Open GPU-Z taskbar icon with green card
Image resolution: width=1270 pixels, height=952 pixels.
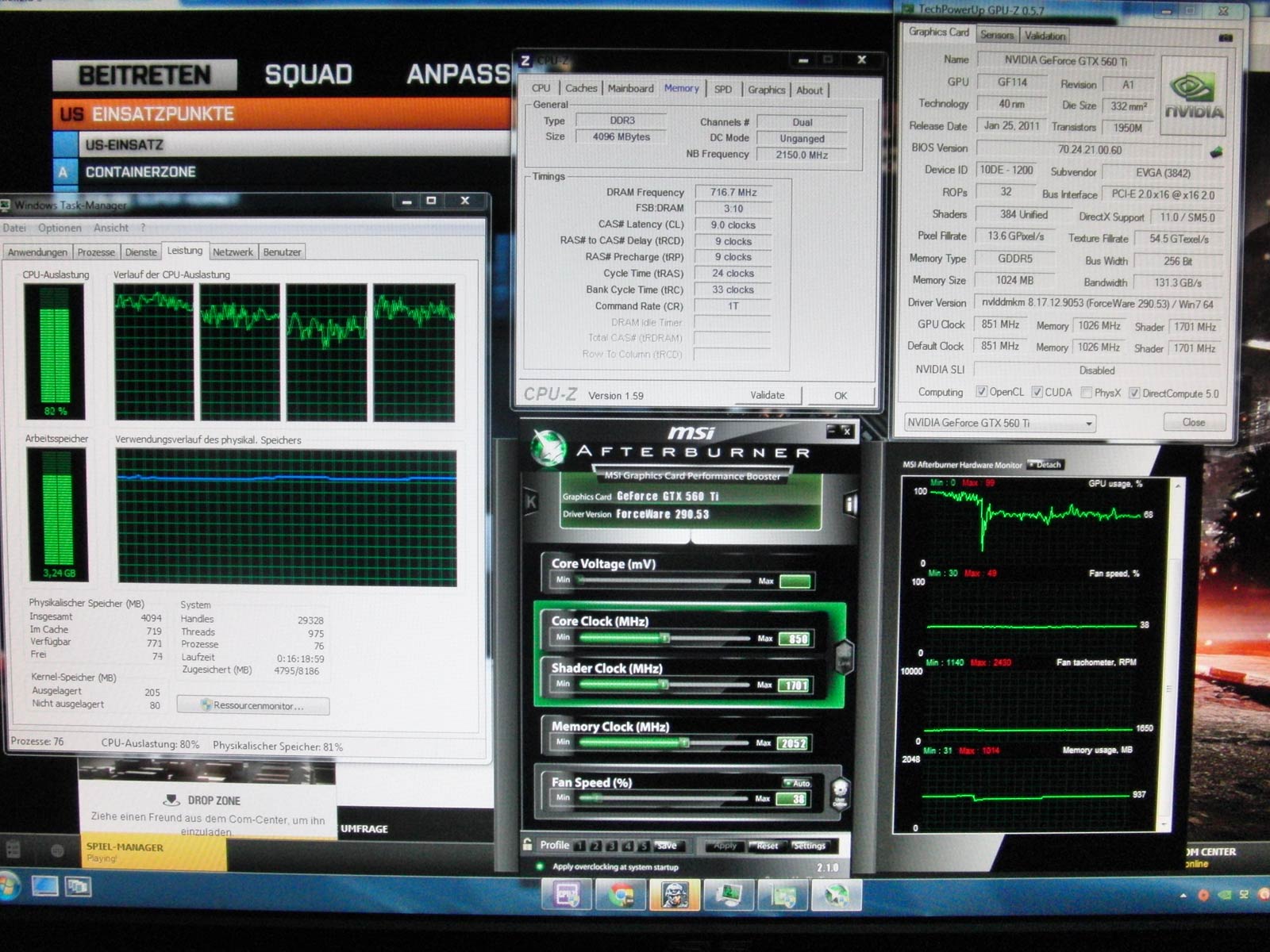click(x=783, y=895)
